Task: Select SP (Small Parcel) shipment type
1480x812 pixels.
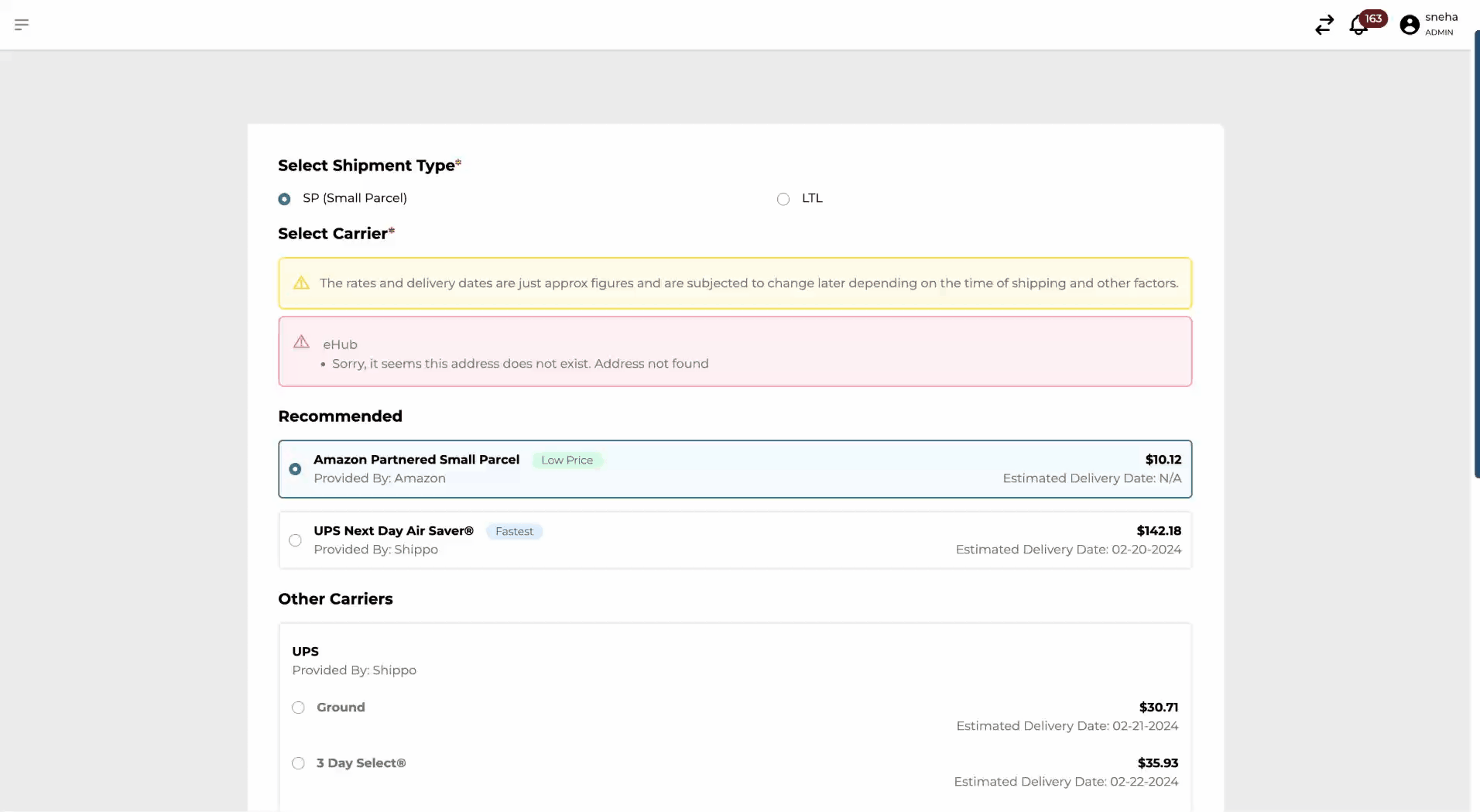Action: pos(284,199)
